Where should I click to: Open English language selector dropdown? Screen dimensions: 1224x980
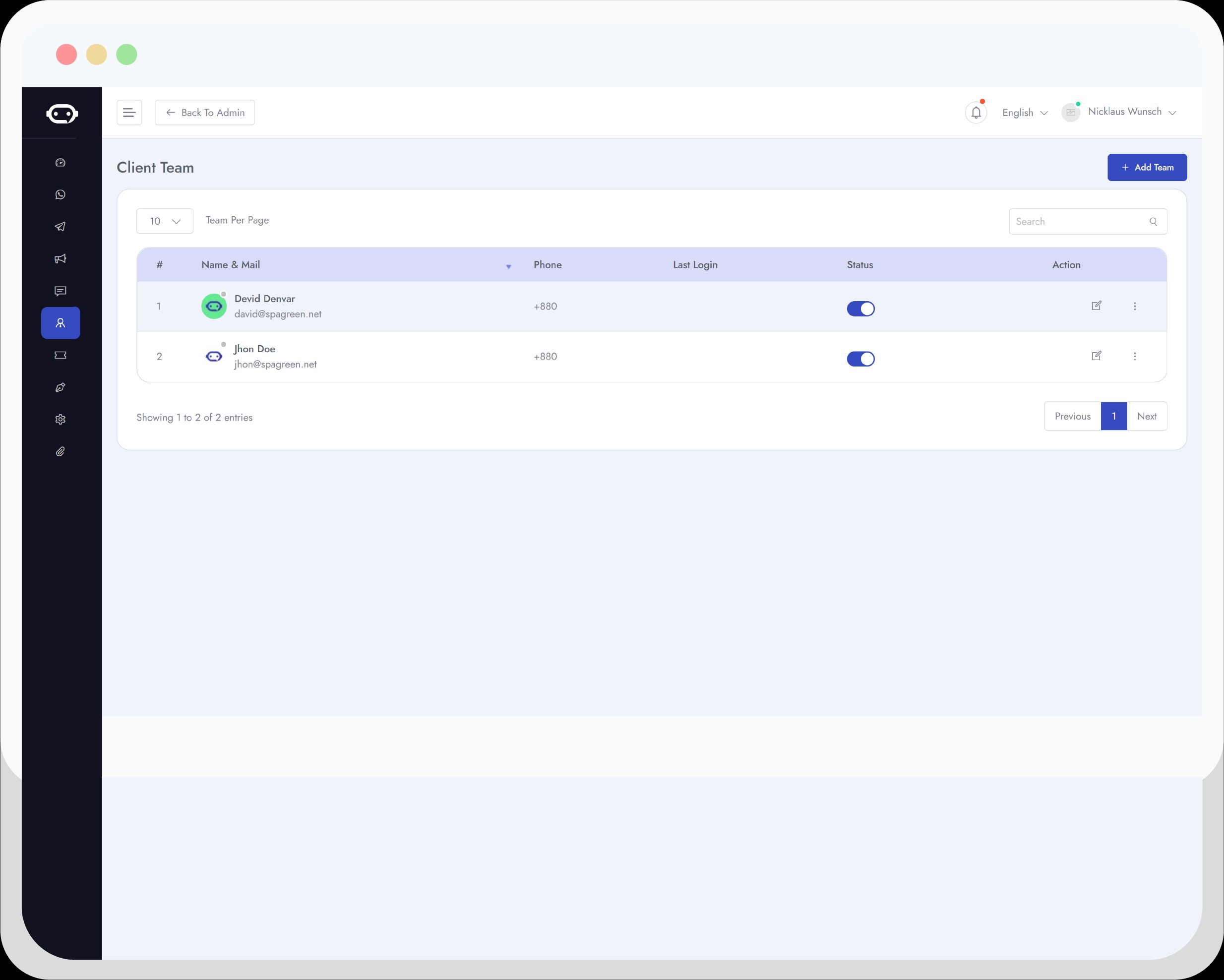1024,111
